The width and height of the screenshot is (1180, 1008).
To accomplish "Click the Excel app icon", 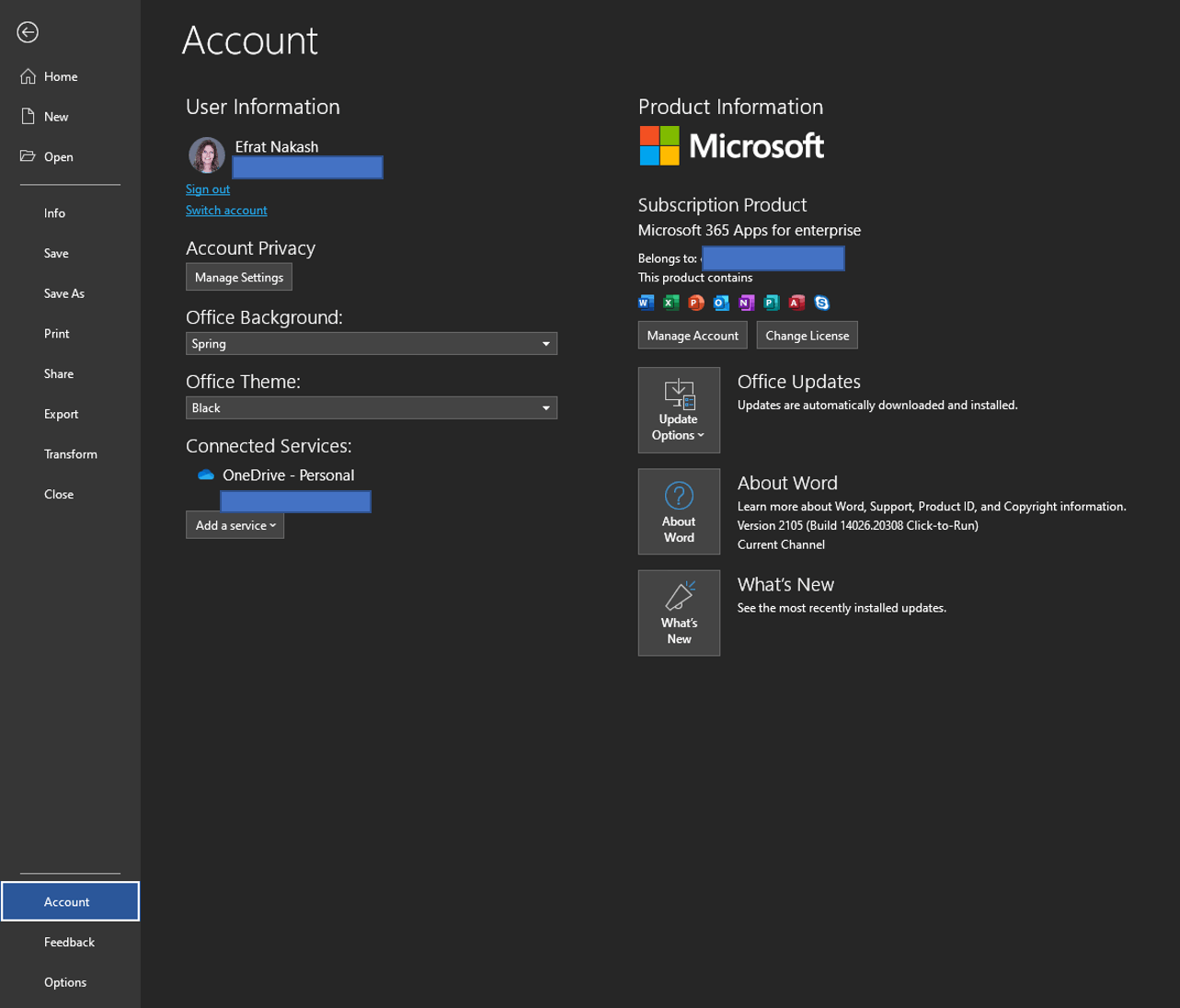I will 671,303.
